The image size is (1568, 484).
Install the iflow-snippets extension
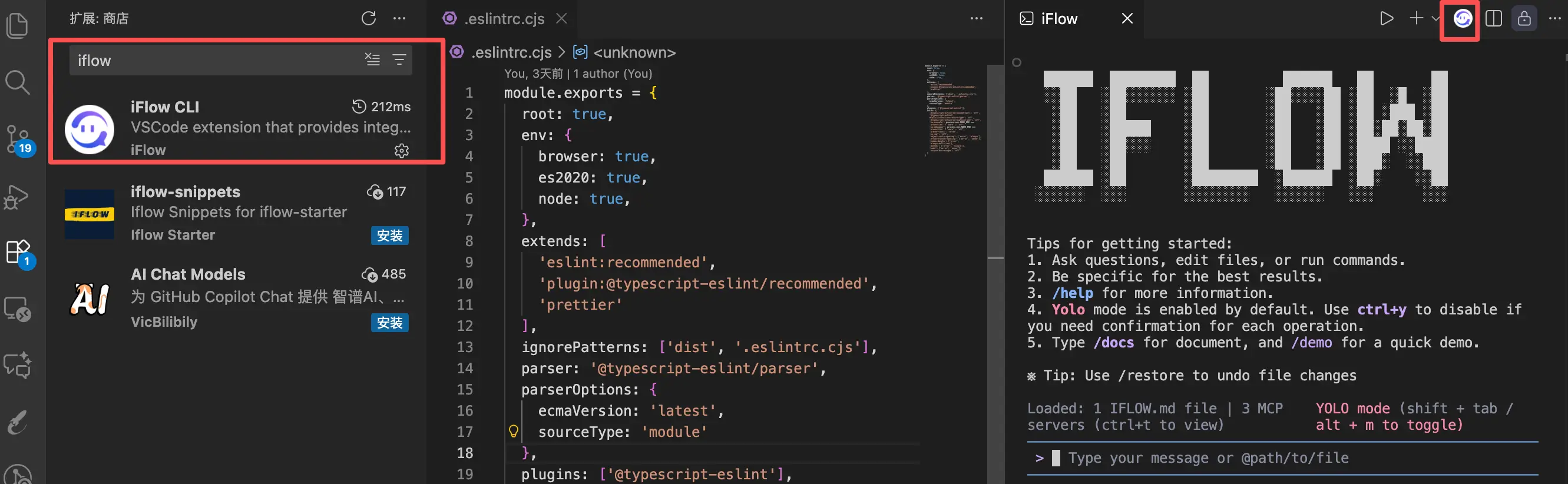(389, 236)
